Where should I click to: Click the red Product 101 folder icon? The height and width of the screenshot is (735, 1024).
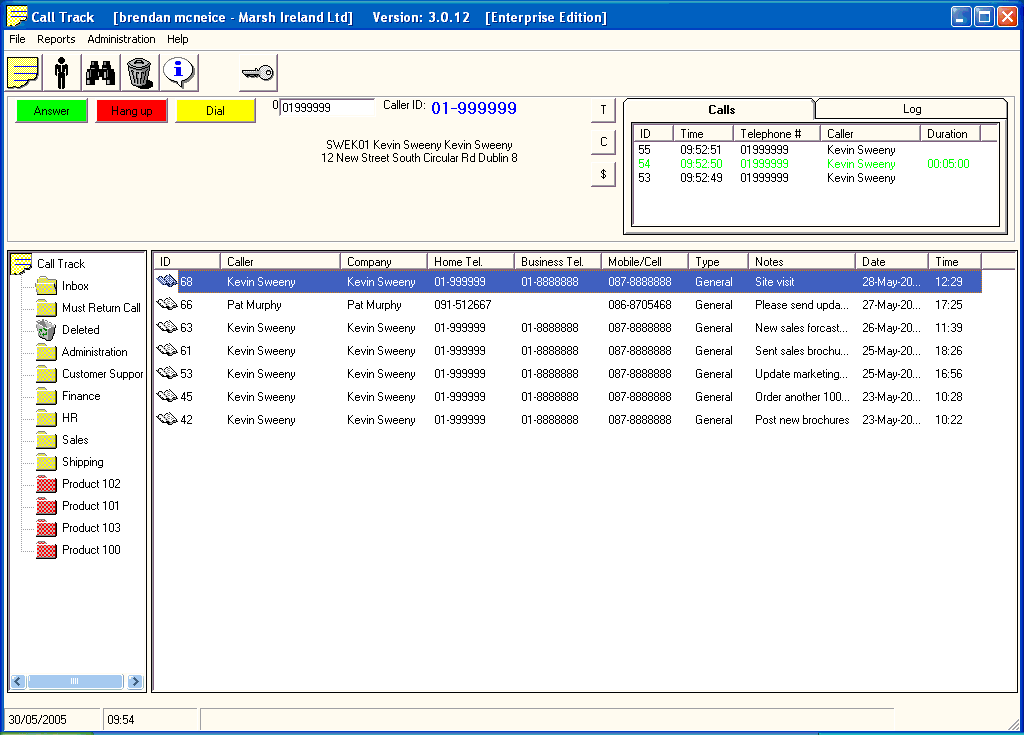(x=46, y=506)
